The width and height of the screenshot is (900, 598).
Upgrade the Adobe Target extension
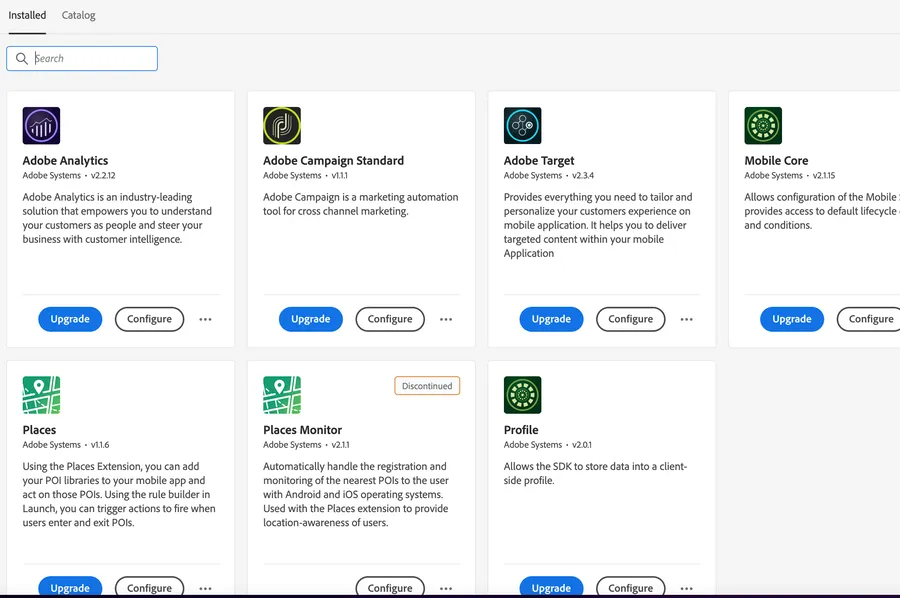pyautogui.click(x=551, y=319)
